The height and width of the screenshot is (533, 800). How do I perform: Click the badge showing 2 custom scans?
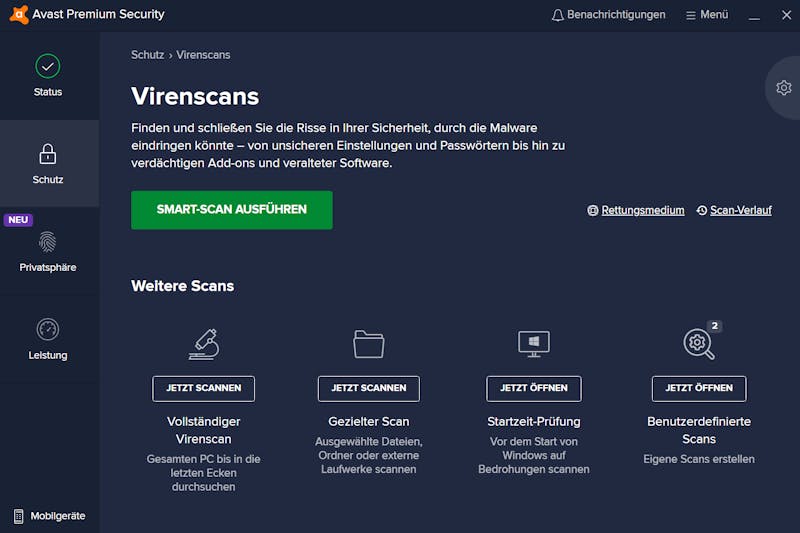[714, 325]
